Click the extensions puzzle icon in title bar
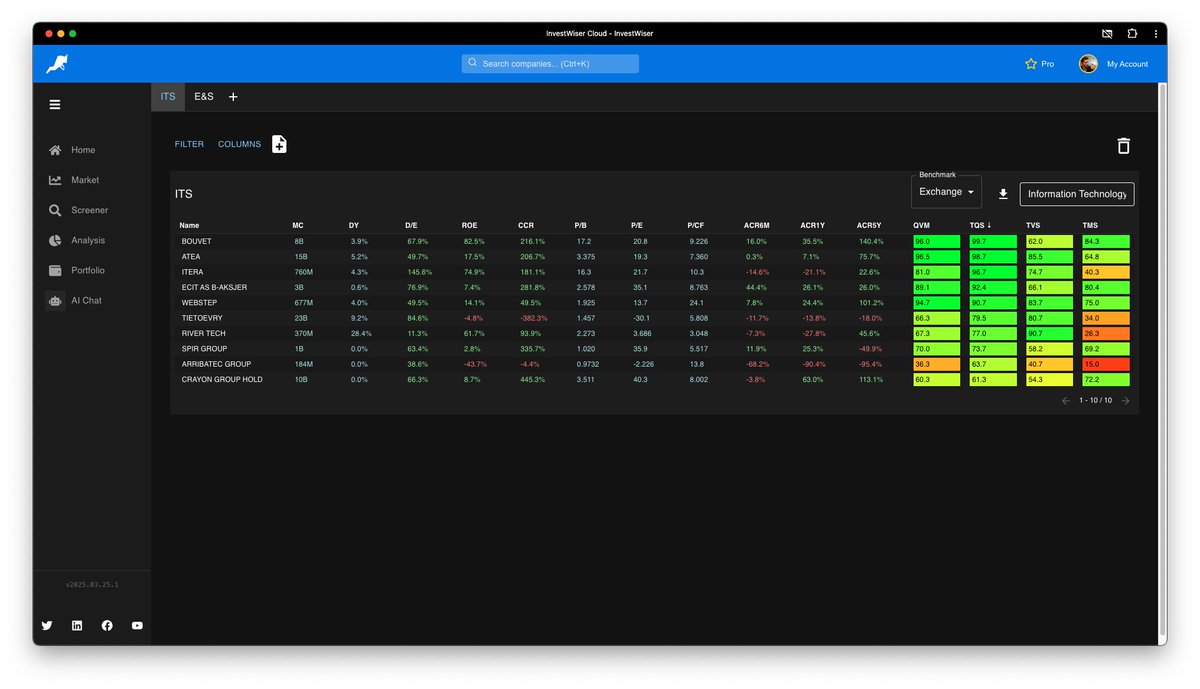Image resolution: width=1200 pixels, height=689 pixels. 1132,33
